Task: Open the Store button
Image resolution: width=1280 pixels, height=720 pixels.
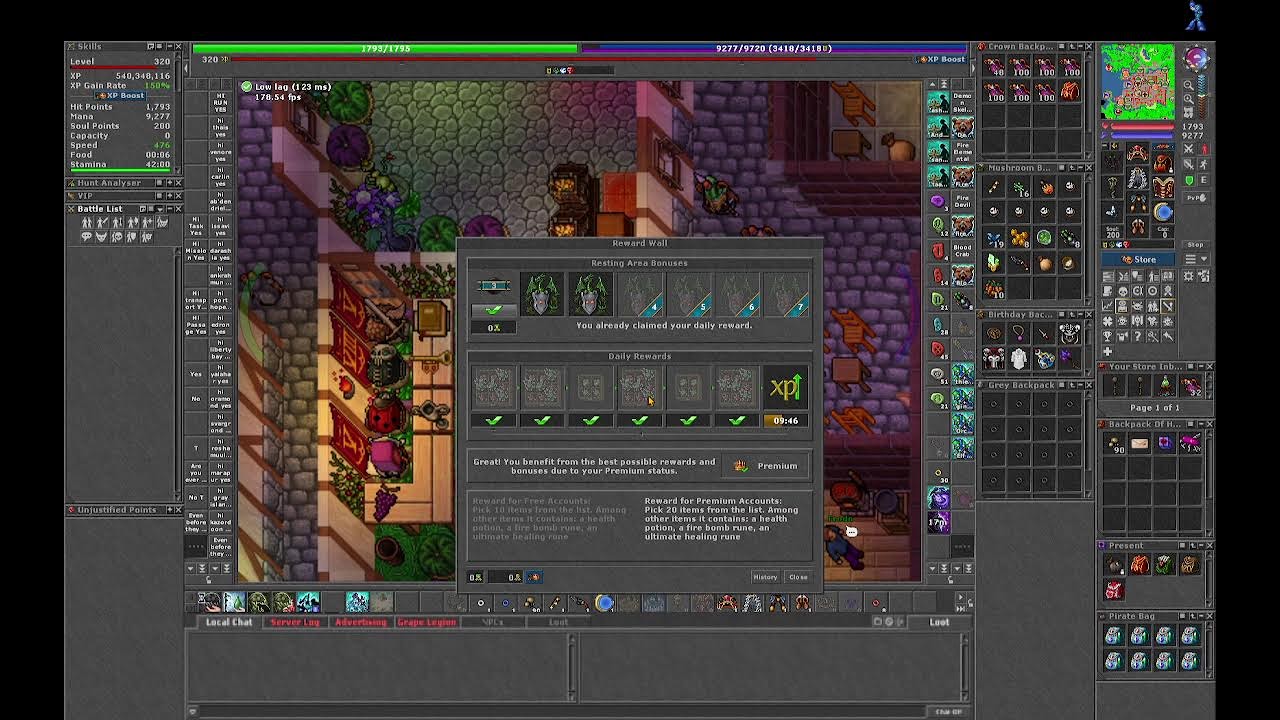Action: point(1138,259)
